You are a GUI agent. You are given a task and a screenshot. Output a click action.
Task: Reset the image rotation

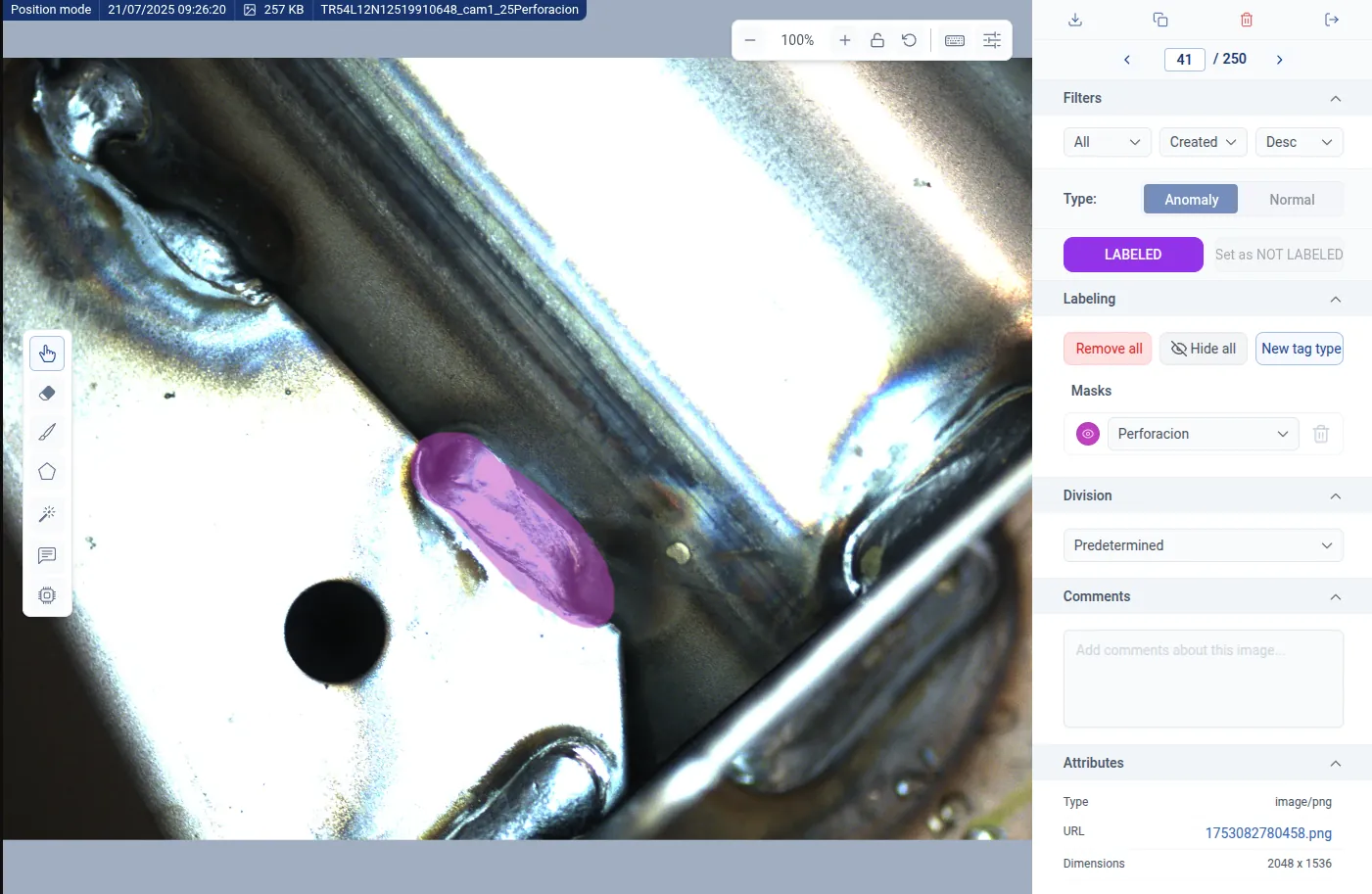coord(909,39)
